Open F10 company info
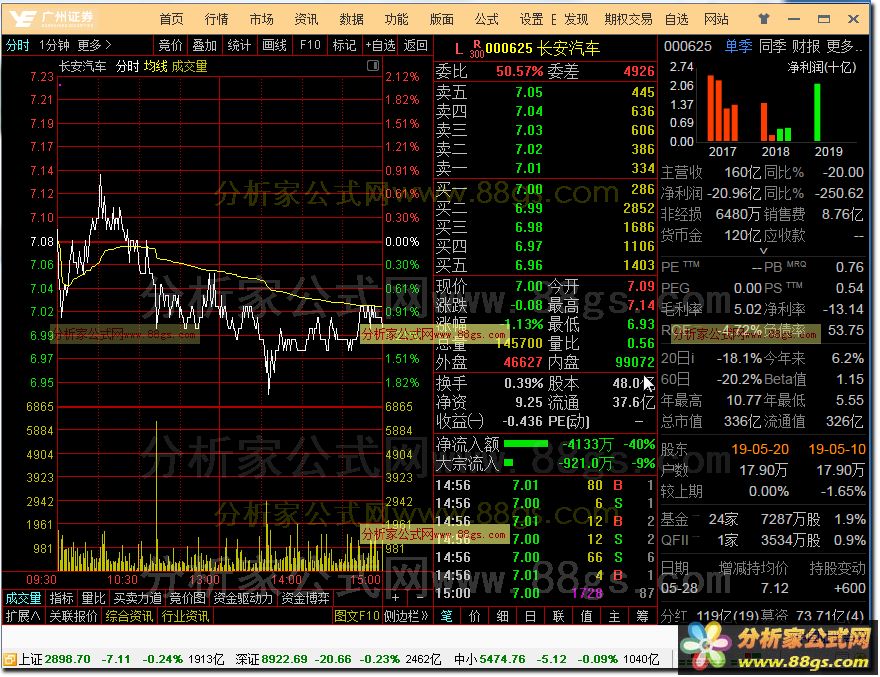Image resolution: width=880 pixels, height=677 pixels. coord(310,45)
